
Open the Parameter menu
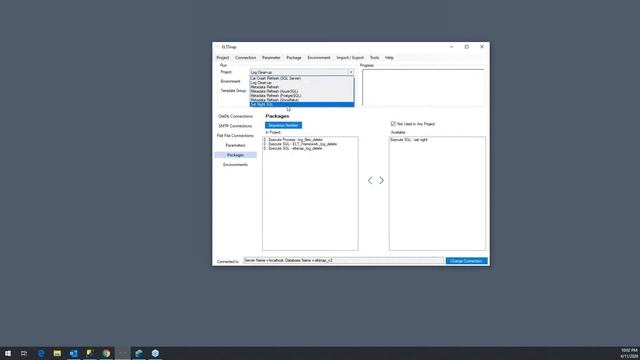[x=271, y=58]
